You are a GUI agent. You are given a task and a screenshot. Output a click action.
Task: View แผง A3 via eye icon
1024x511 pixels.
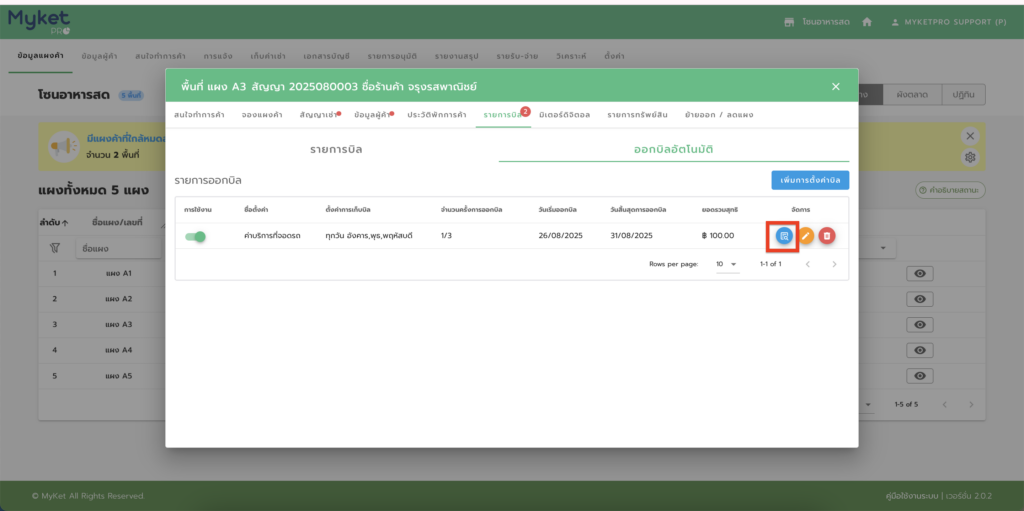click(920, 325)
